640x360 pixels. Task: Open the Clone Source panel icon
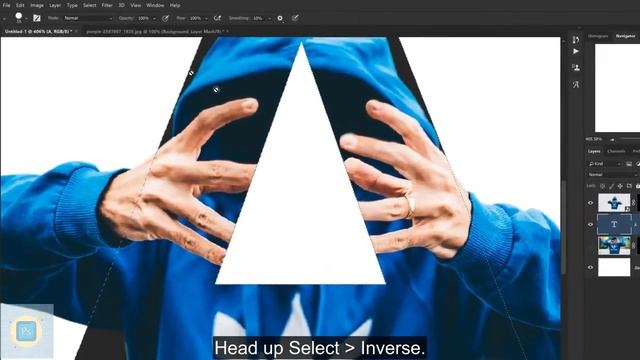pos(576,67)
